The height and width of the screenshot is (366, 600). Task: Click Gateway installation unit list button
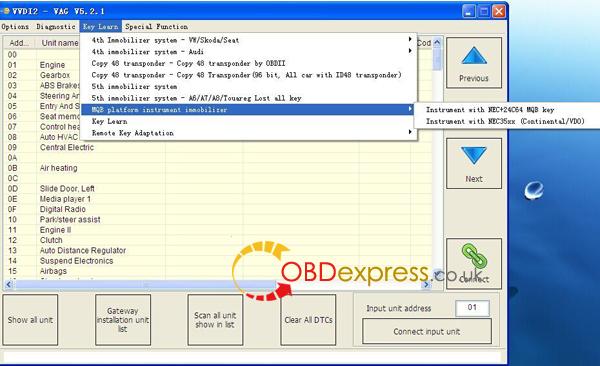[x=122, y=320]
